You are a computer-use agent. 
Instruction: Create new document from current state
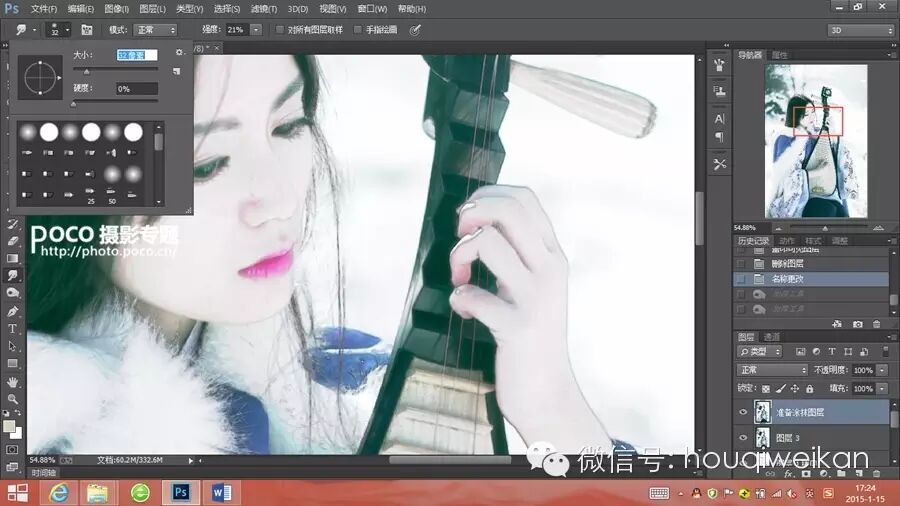[x=837, y=324]
